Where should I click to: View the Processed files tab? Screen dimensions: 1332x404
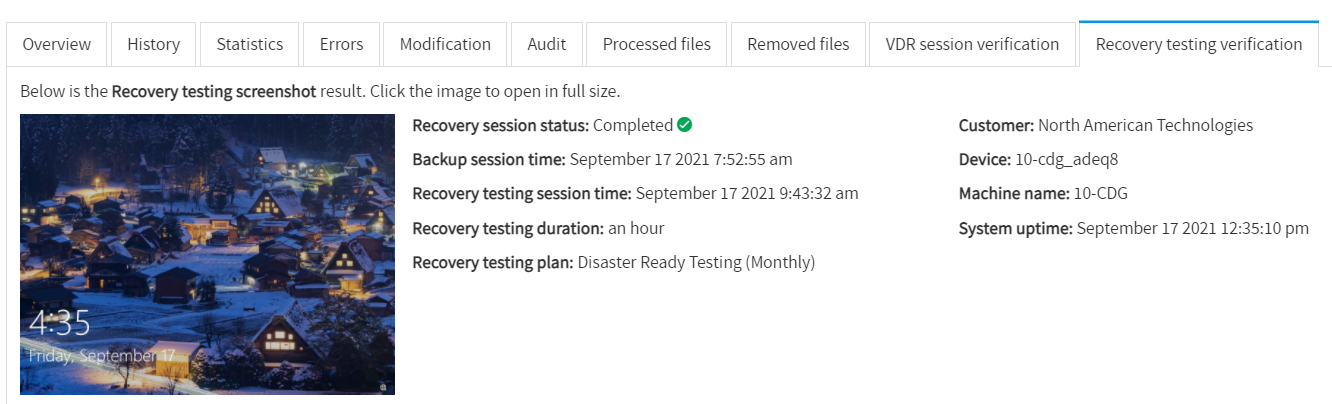tap(657, 44)
